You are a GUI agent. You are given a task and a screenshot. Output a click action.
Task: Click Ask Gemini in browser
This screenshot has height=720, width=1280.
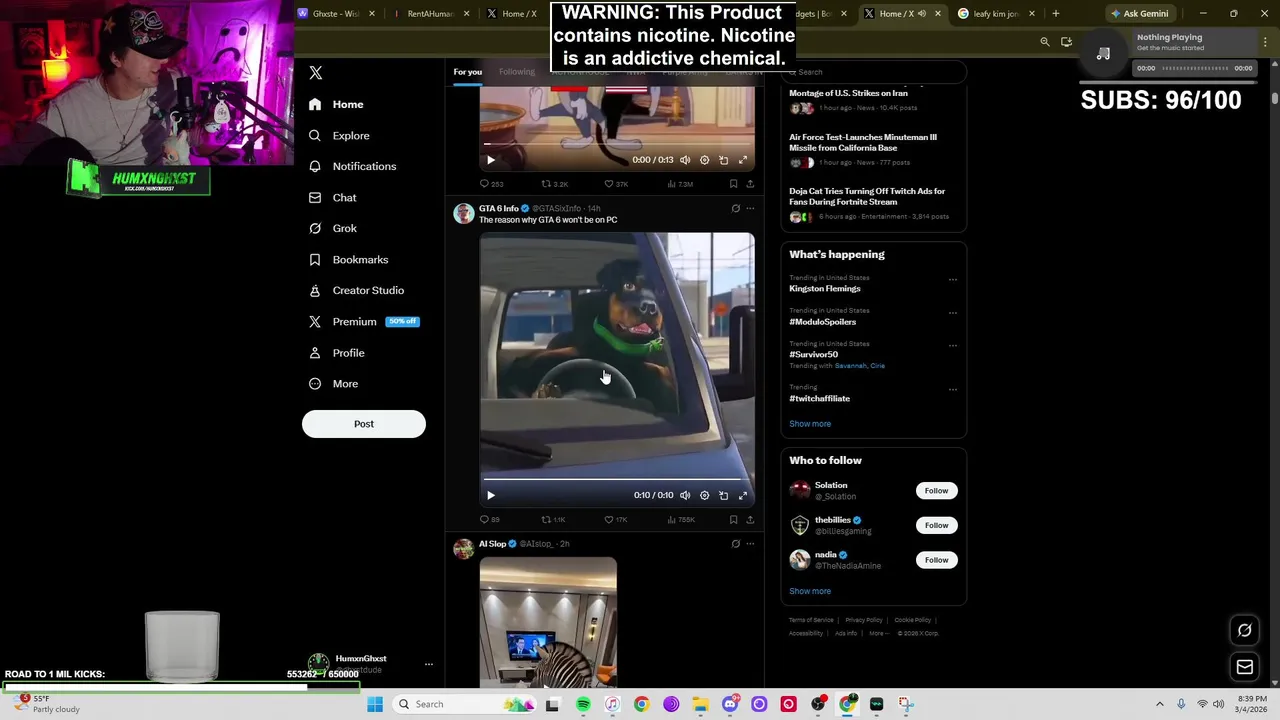tap(1139, 14)
